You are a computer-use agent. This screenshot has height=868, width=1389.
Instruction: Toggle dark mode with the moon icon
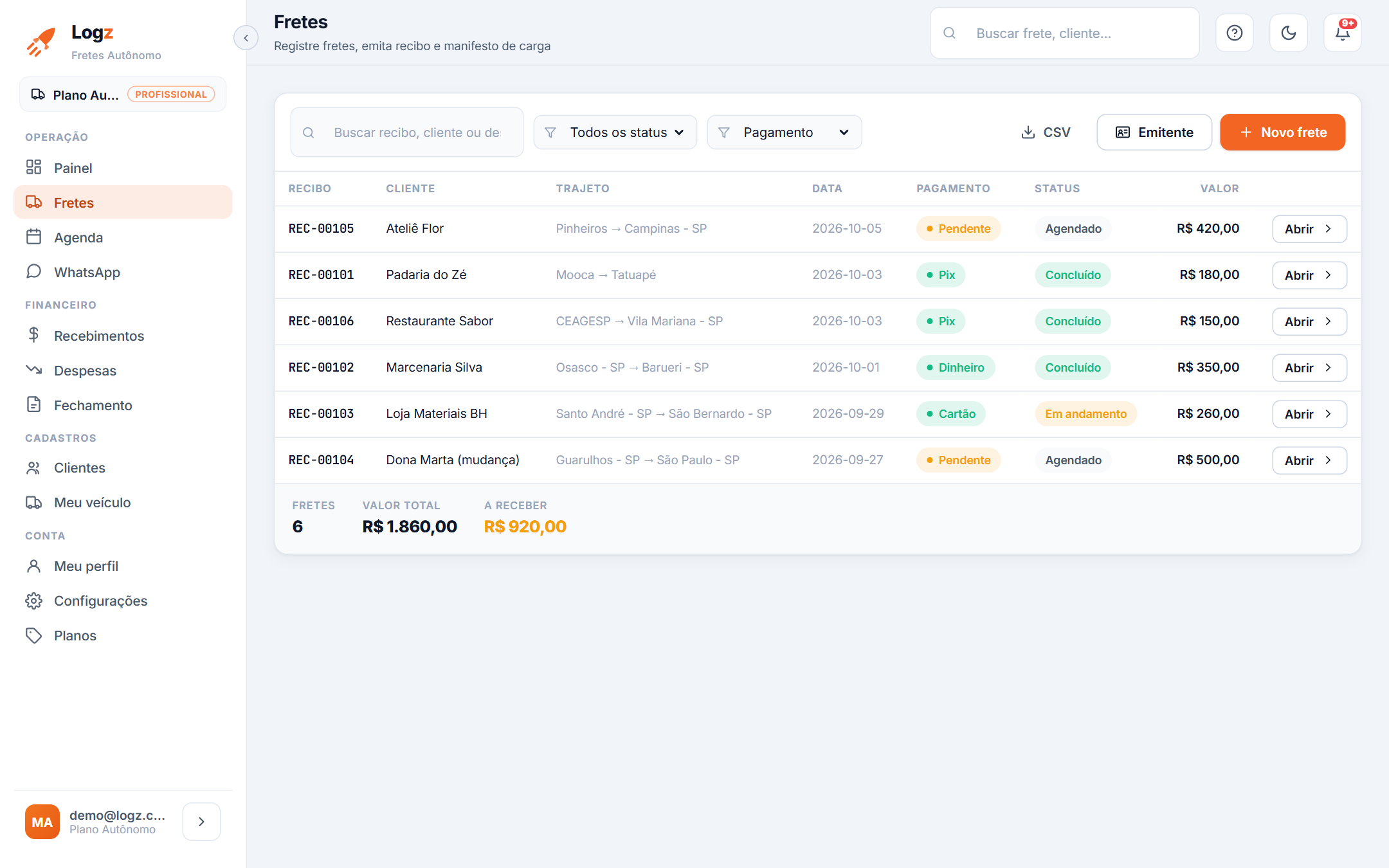point(1288,33)
